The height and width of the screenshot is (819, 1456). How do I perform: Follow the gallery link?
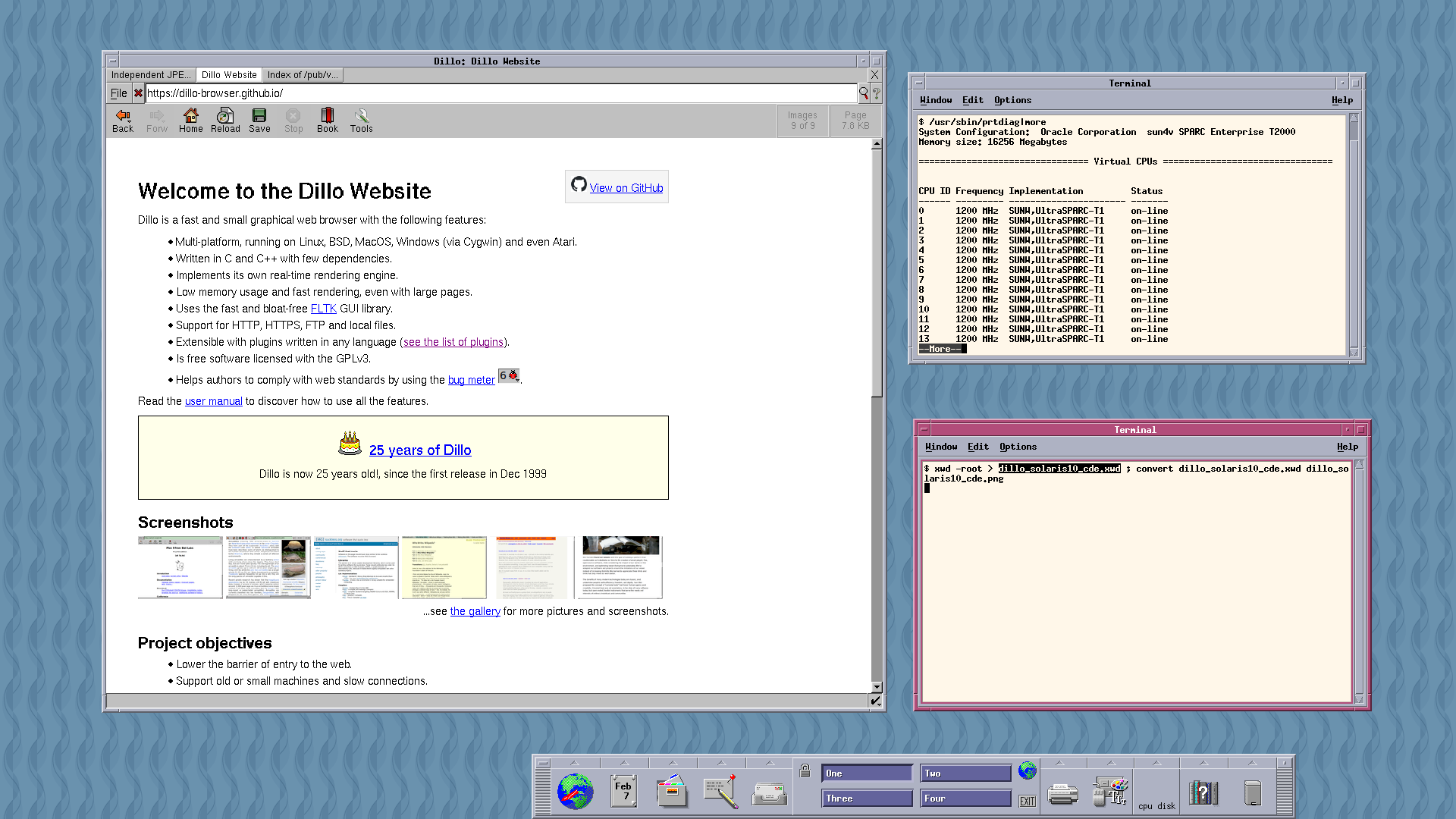tap(475, 611)
